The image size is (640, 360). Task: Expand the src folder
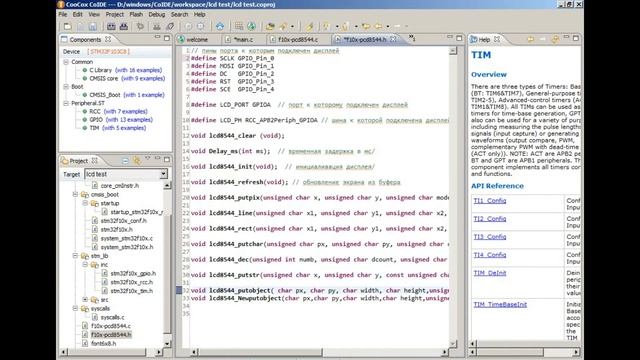(x=85, y=300)
